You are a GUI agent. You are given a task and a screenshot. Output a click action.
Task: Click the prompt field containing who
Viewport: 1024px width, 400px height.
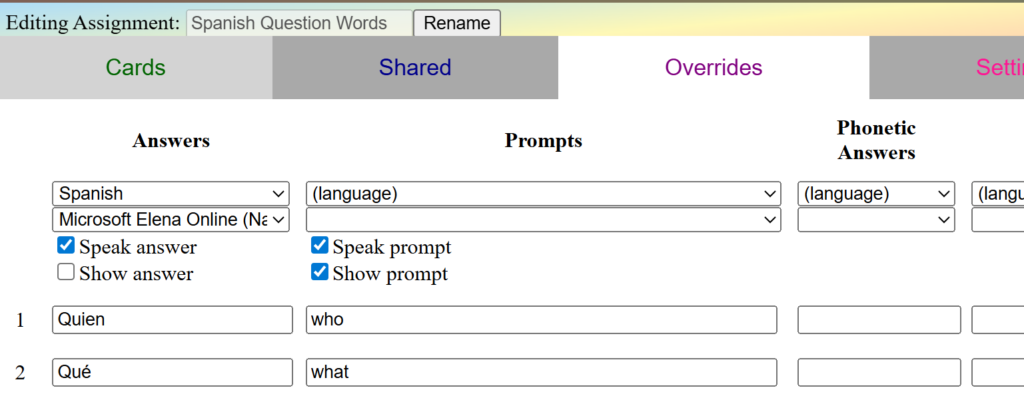point(541,320)
